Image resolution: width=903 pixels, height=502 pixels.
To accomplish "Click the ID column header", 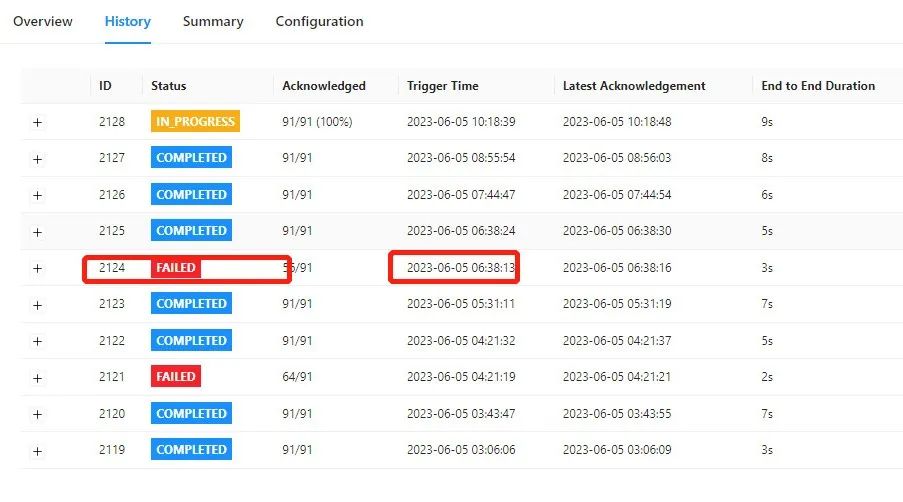I will click(105, 86).
